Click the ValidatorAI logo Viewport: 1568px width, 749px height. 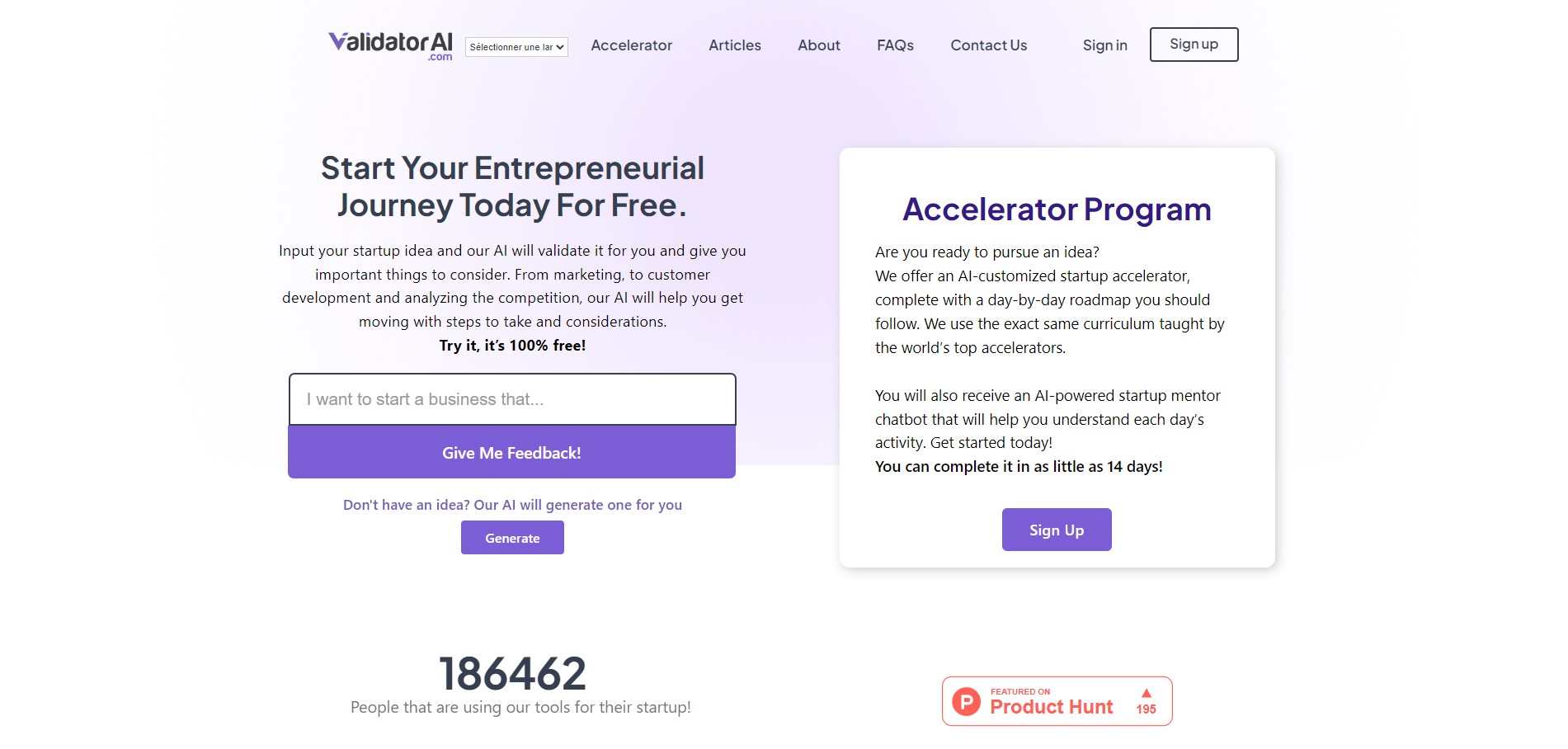click(391, 45)
